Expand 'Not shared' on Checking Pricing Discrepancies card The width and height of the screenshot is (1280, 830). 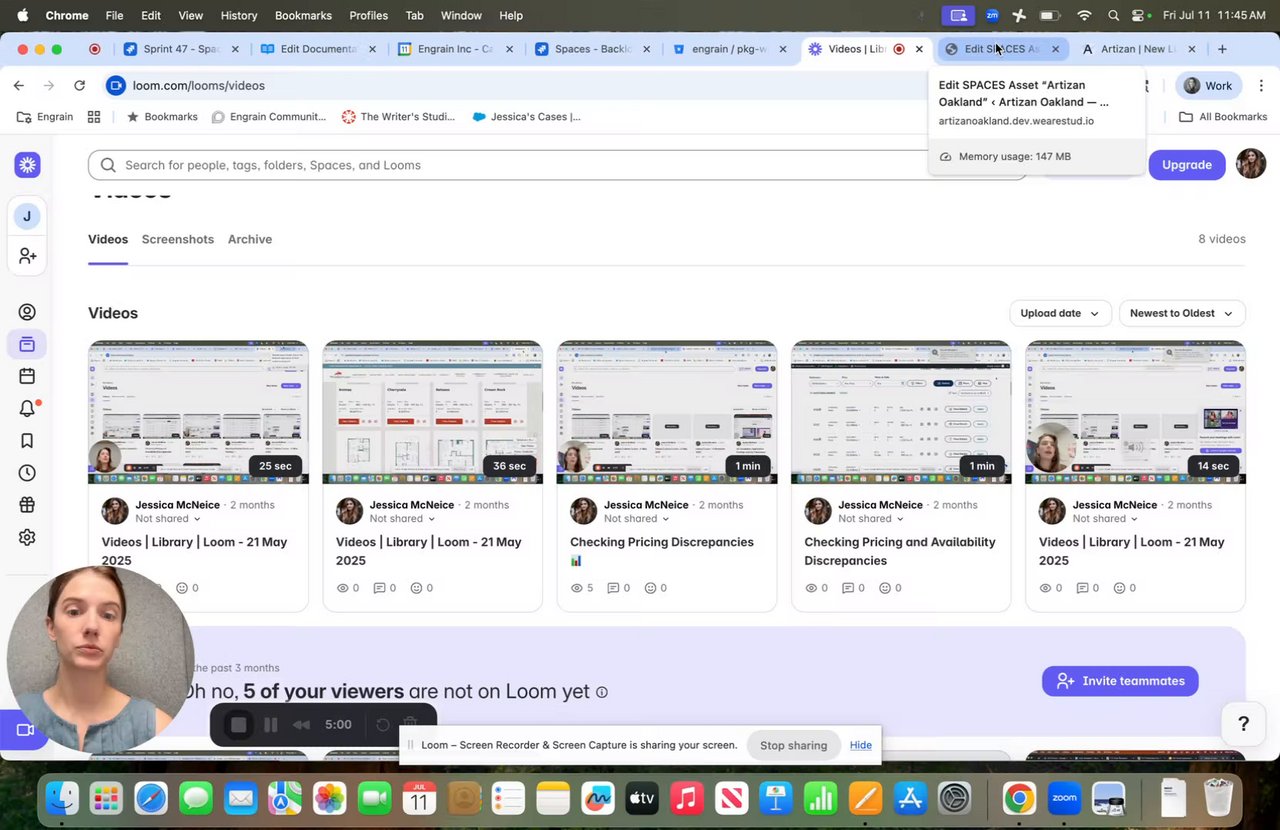636,519
